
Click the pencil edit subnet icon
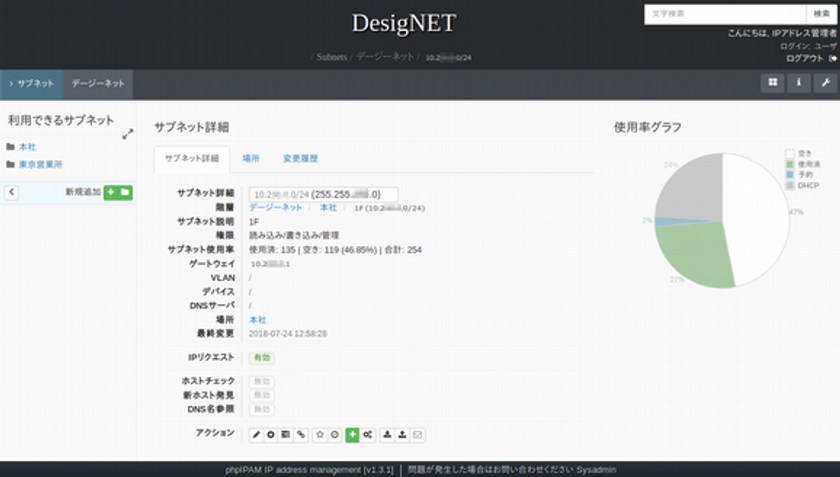coord(256,435)
